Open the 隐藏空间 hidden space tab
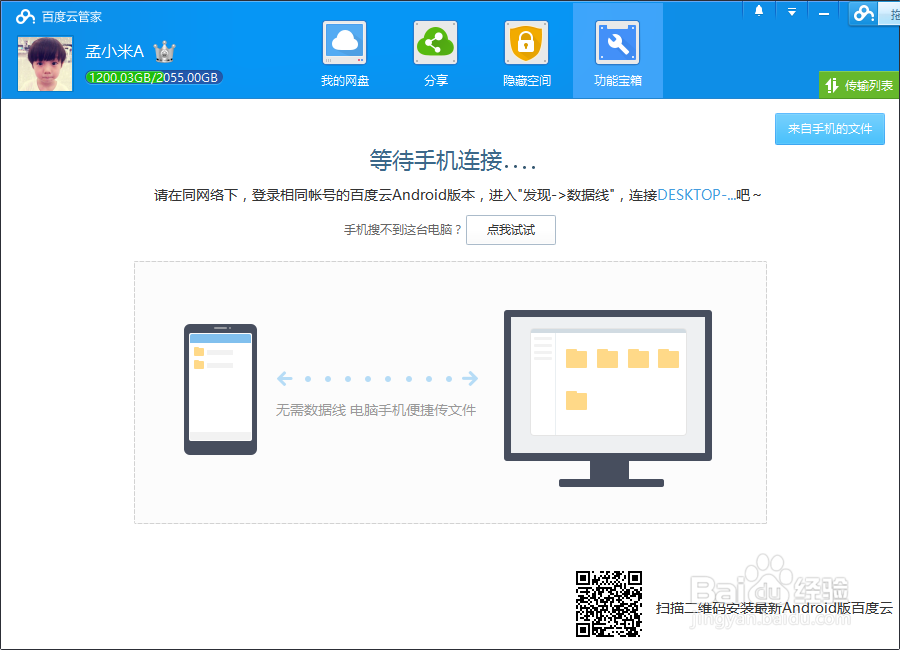Image resolution: width=900 pixels, height=650 pixels. tap(526, 54)
